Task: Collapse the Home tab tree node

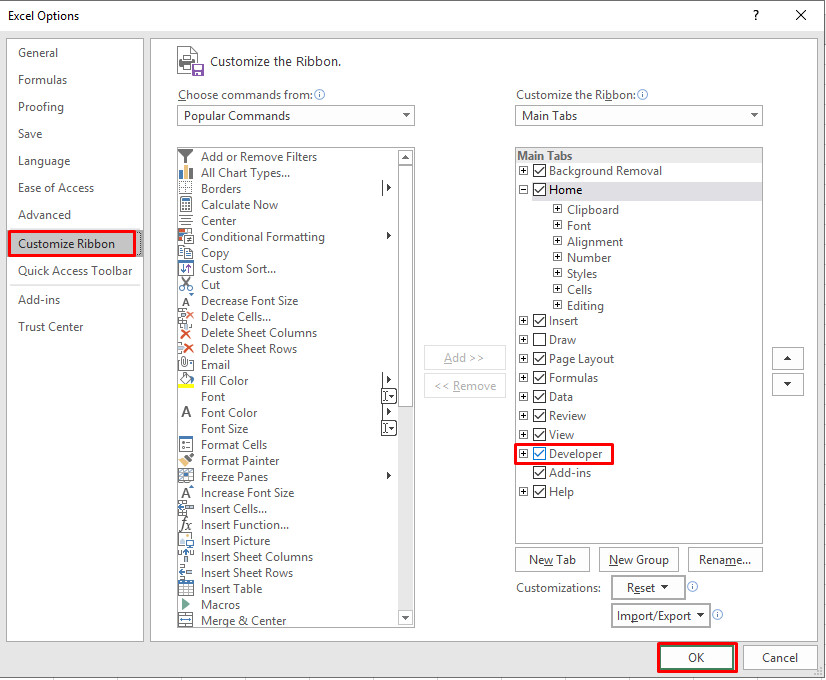Action: pos(524,189)
